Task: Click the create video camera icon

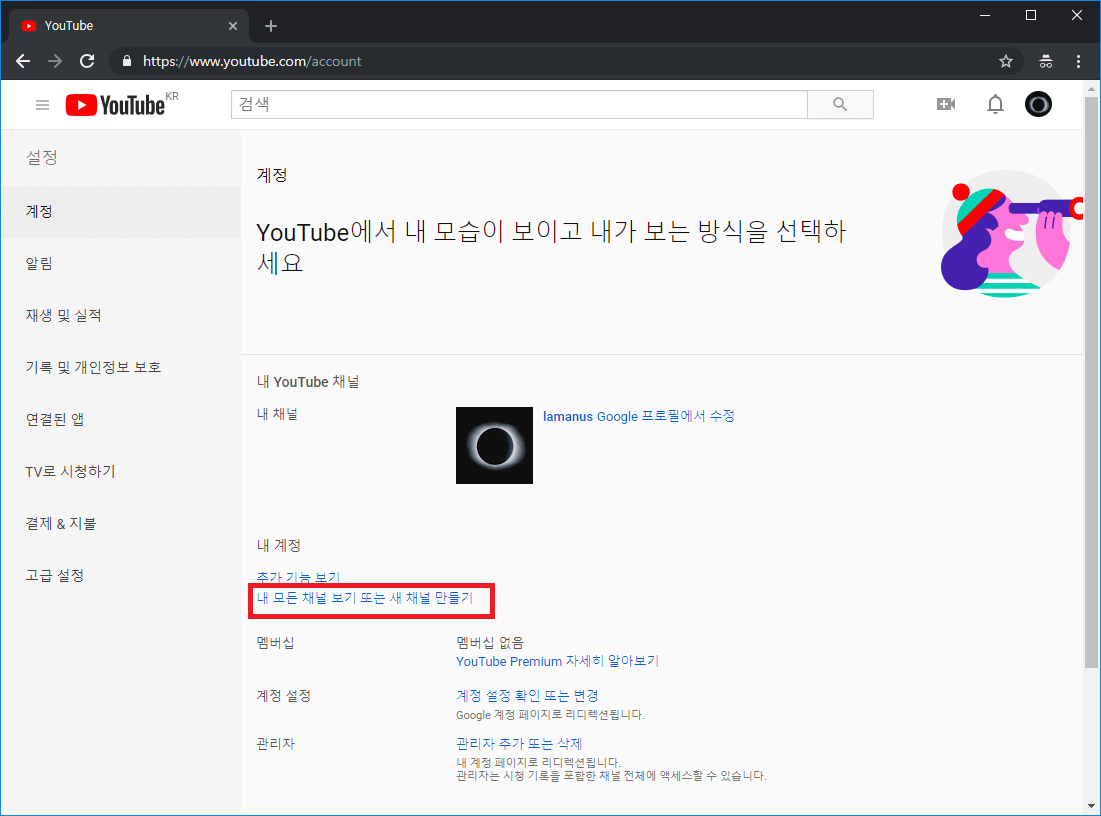Action: pyautogui.click(x=945, y=104)
